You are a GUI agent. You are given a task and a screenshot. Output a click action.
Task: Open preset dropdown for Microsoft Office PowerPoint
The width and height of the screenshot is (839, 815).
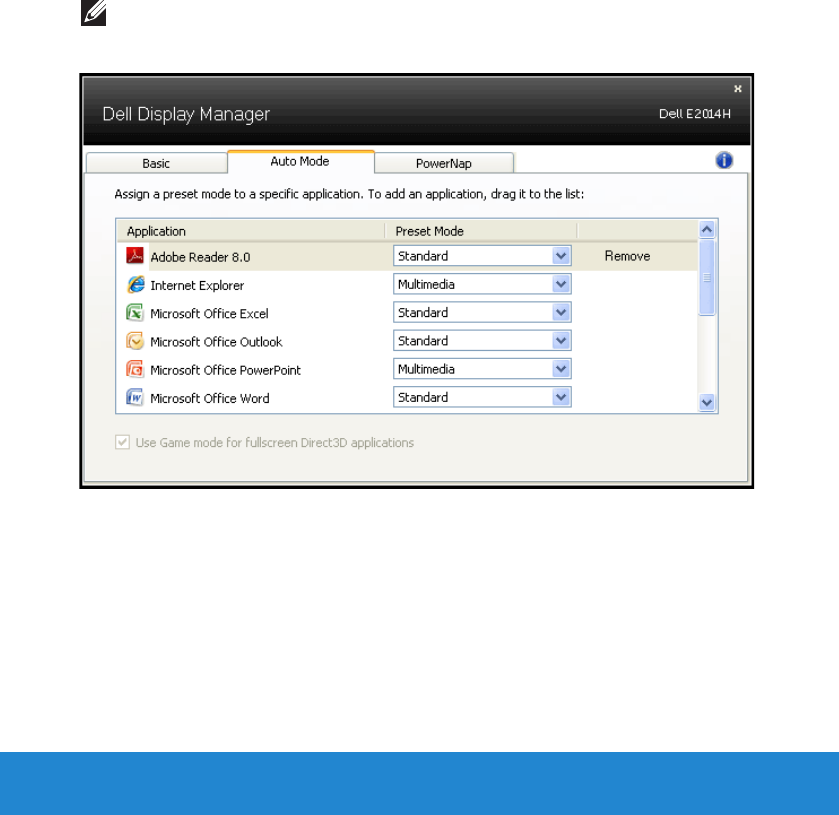point(482,369)
